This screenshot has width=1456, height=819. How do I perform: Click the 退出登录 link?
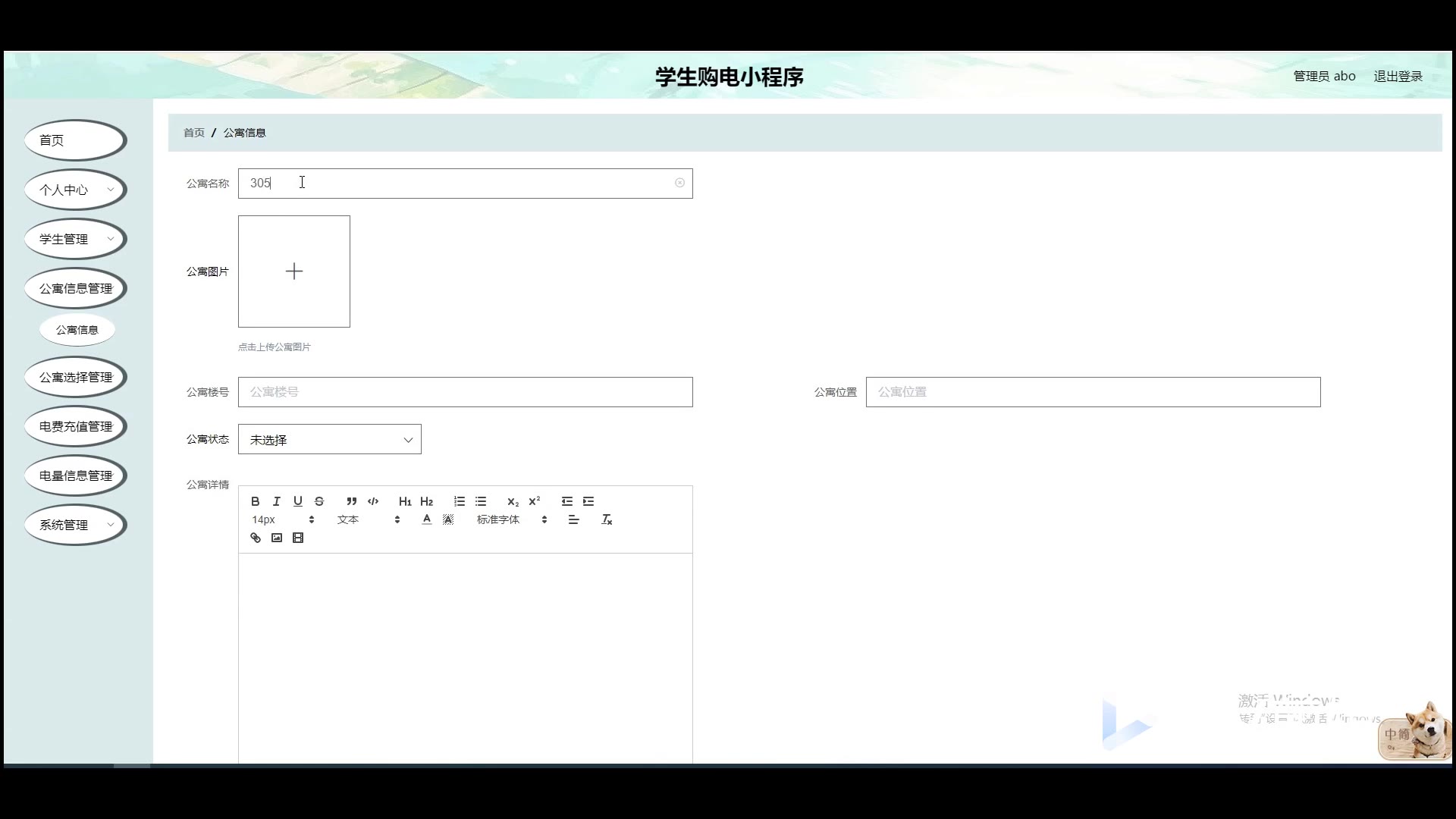[x=1398, y=77]
